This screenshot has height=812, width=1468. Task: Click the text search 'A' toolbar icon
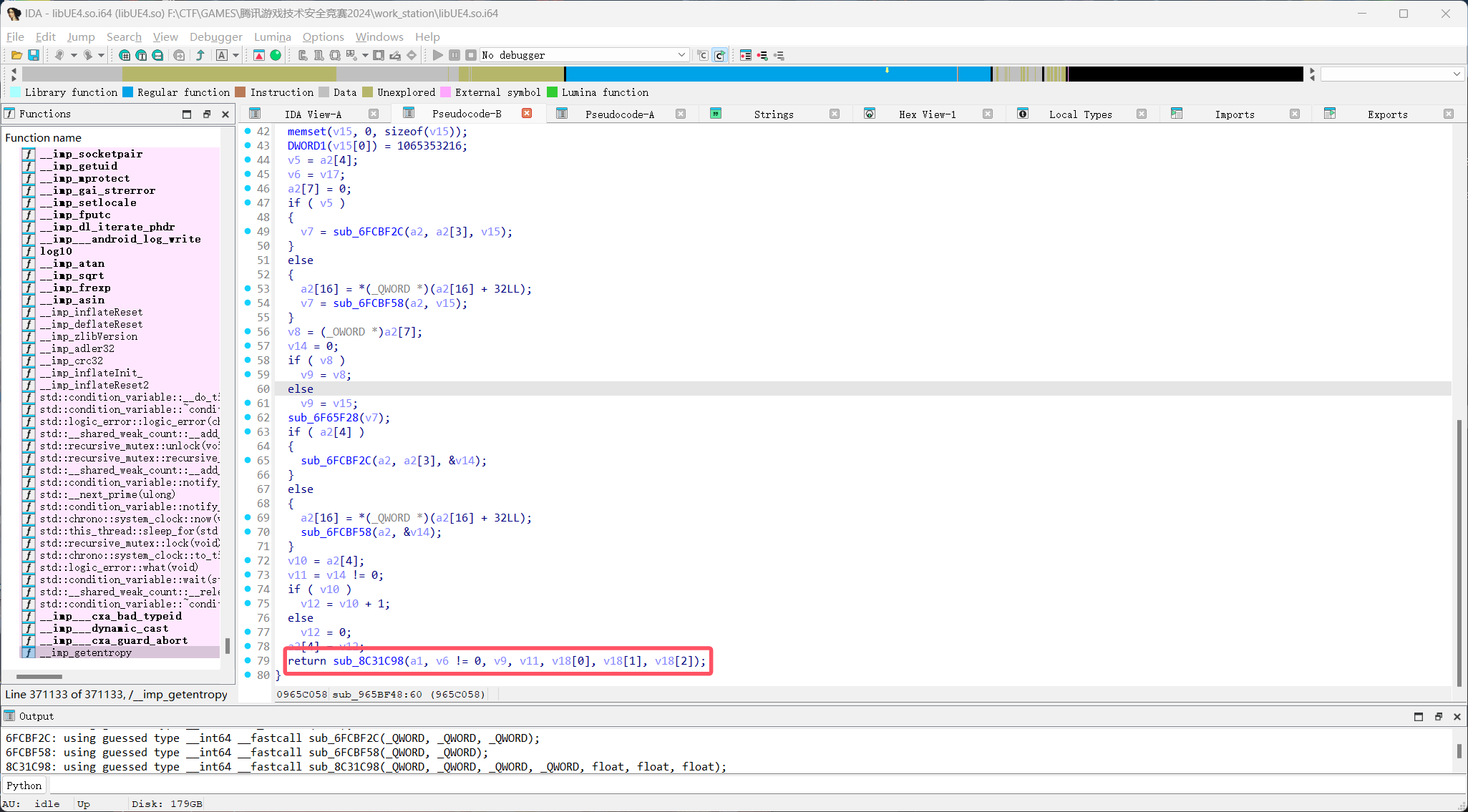pyautogui.click(x=222, y=55)
